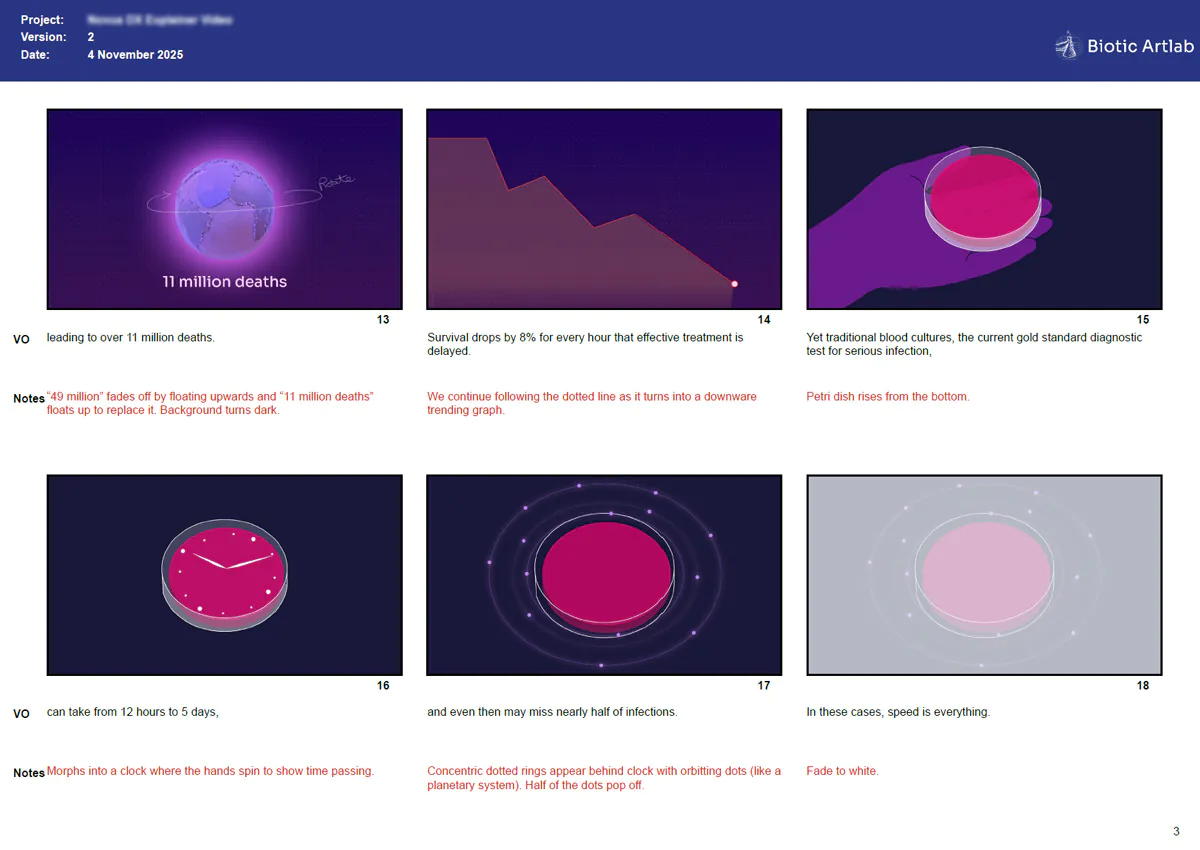Open the frame 14 downward graph thumbnail
The width and height of the screenshot is (1200, 850).
[x=604, y=209]
